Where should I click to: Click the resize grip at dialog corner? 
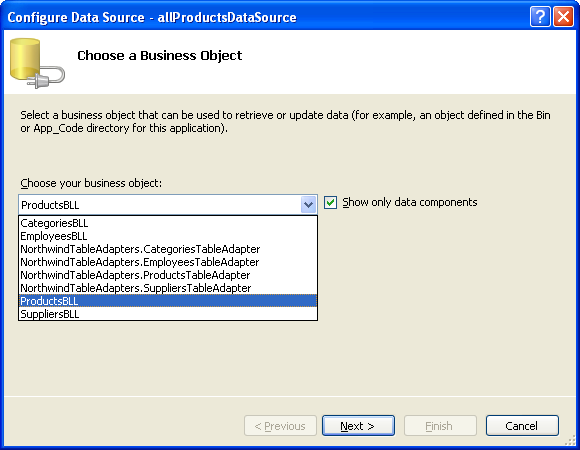coord(571,440)
